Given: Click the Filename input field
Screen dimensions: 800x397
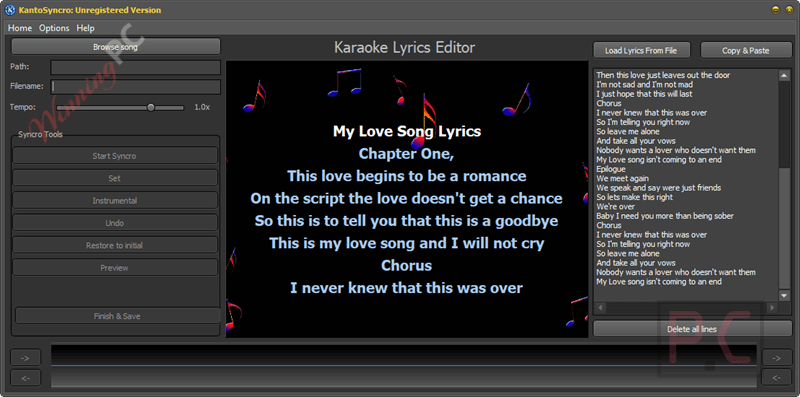Looking at the screenshot, I should pos(135,87).
